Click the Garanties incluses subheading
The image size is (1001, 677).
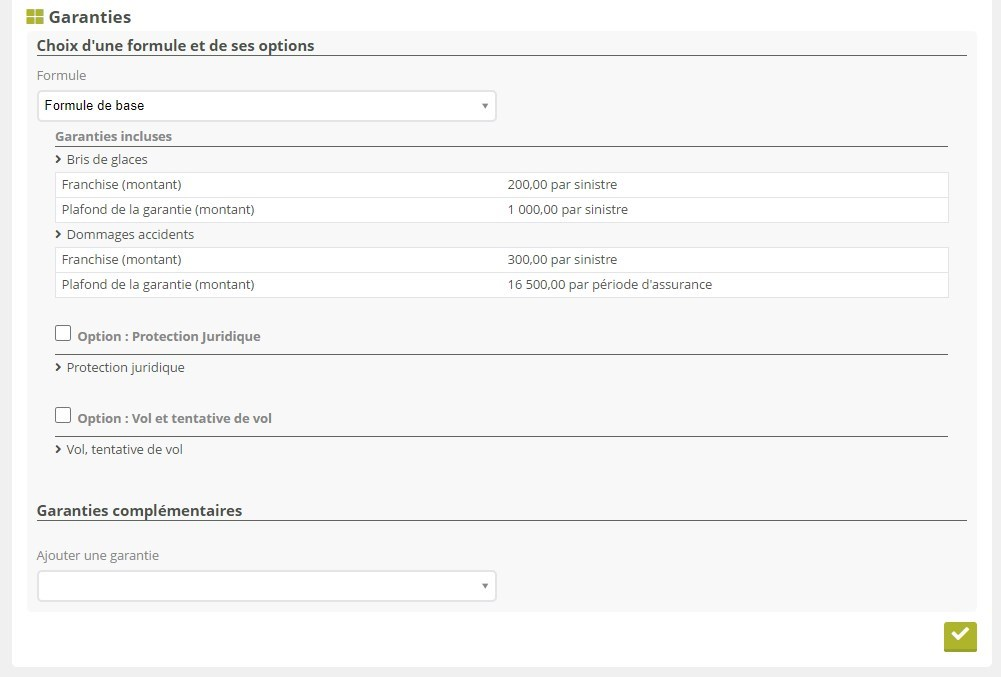point(113,136)
